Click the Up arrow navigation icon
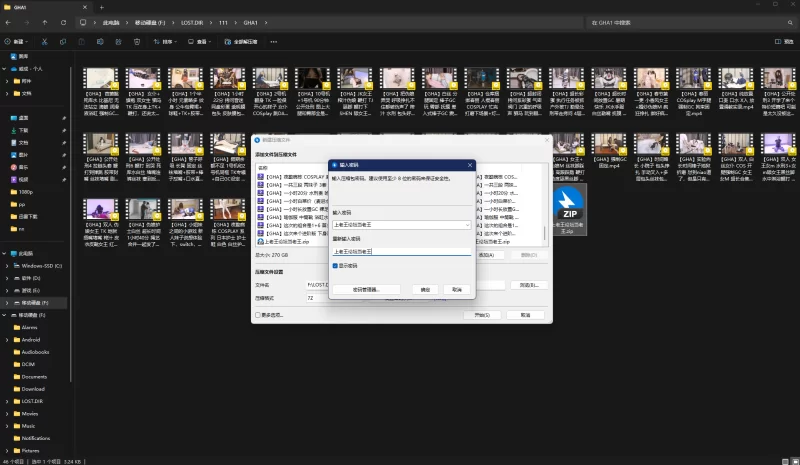The height and width of the screenshot is (465, 800). pos(45,21)
